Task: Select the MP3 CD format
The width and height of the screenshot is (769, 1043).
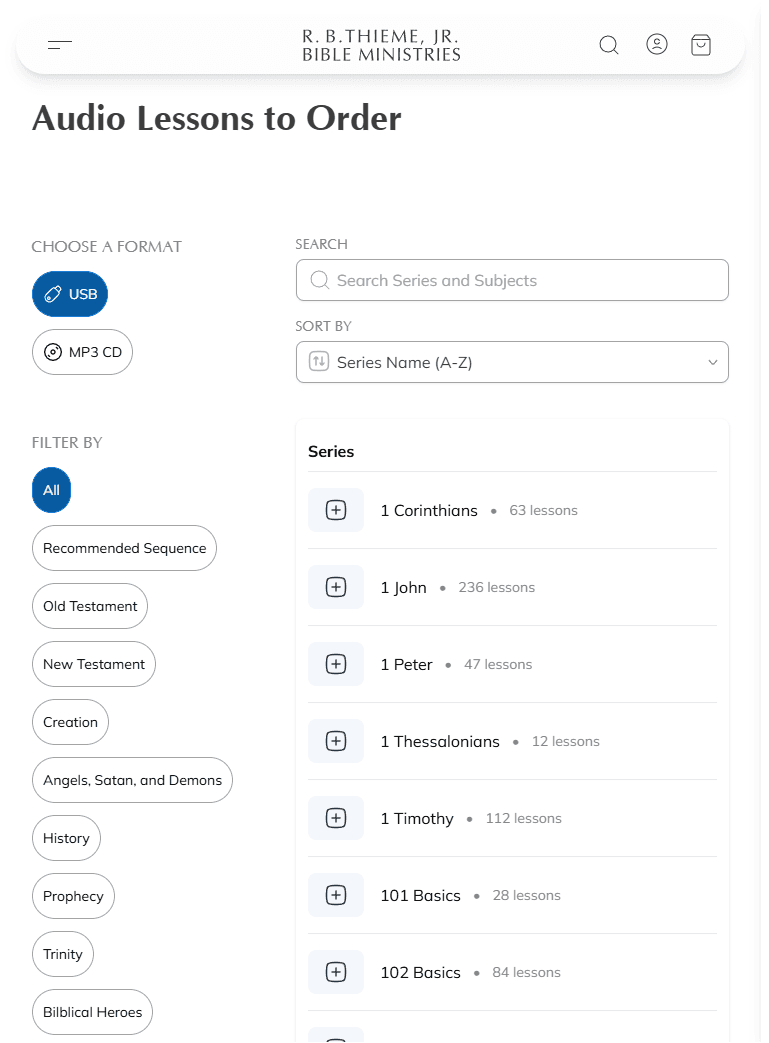Action: 82,351
